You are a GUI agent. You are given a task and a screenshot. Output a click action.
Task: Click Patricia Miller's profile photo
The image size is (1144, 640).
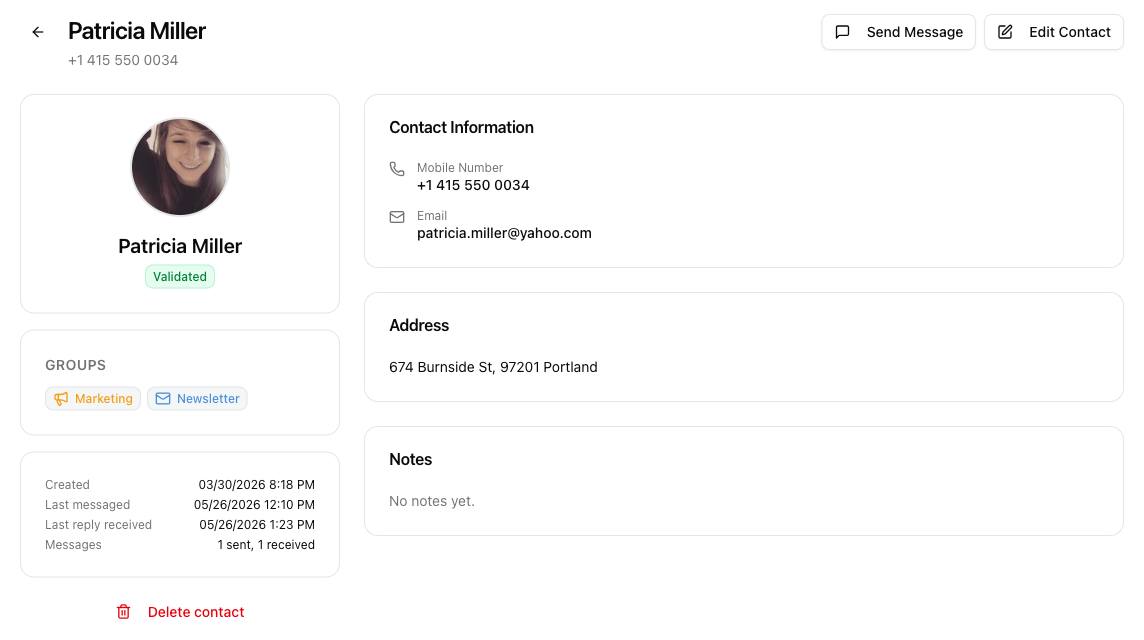180,167
